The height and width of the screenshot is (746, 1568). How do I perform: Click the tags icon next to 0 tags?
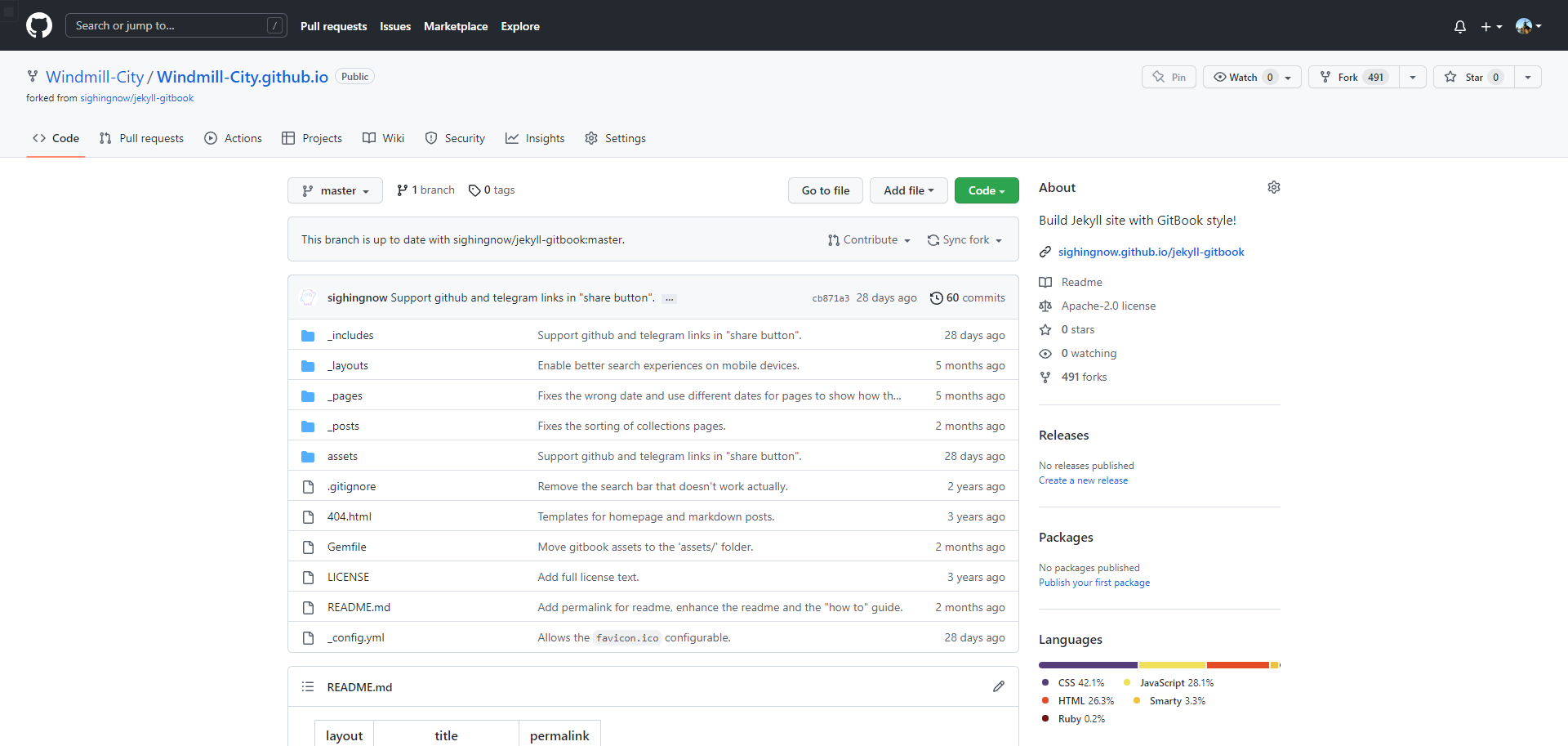click(474, 190)
